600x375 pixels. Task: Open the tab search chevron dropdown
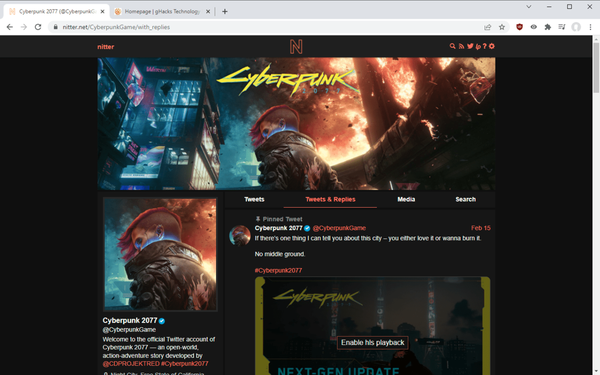click(x=528, y=7)
